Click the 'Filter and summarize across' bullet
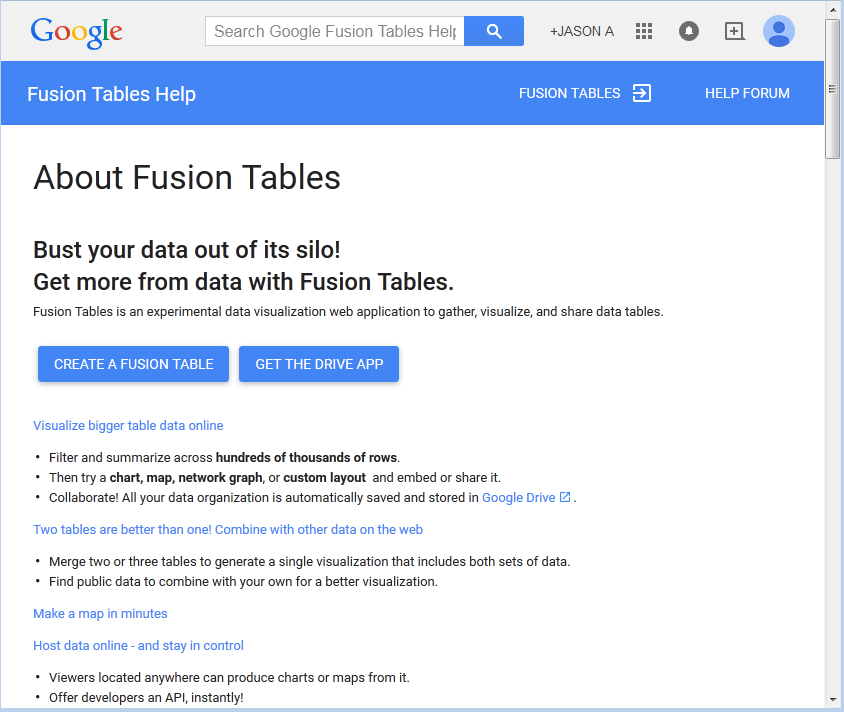The width and height of the screenshot is (844, 712). [x=224, y=457]
